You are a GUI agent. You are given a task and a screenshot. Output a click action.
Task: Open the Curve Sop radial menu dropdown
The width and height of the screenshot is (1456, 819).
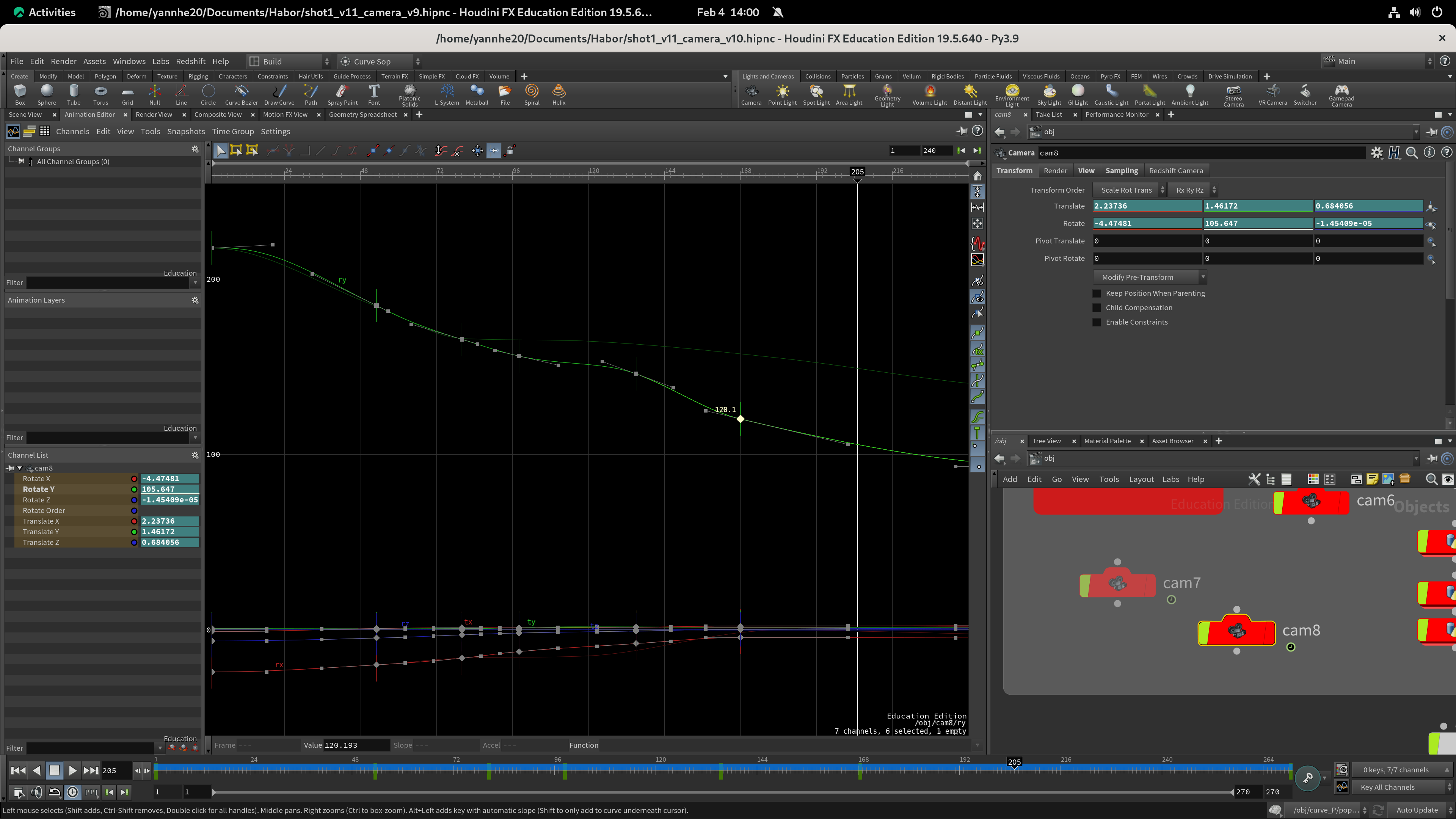click(380, 61)
